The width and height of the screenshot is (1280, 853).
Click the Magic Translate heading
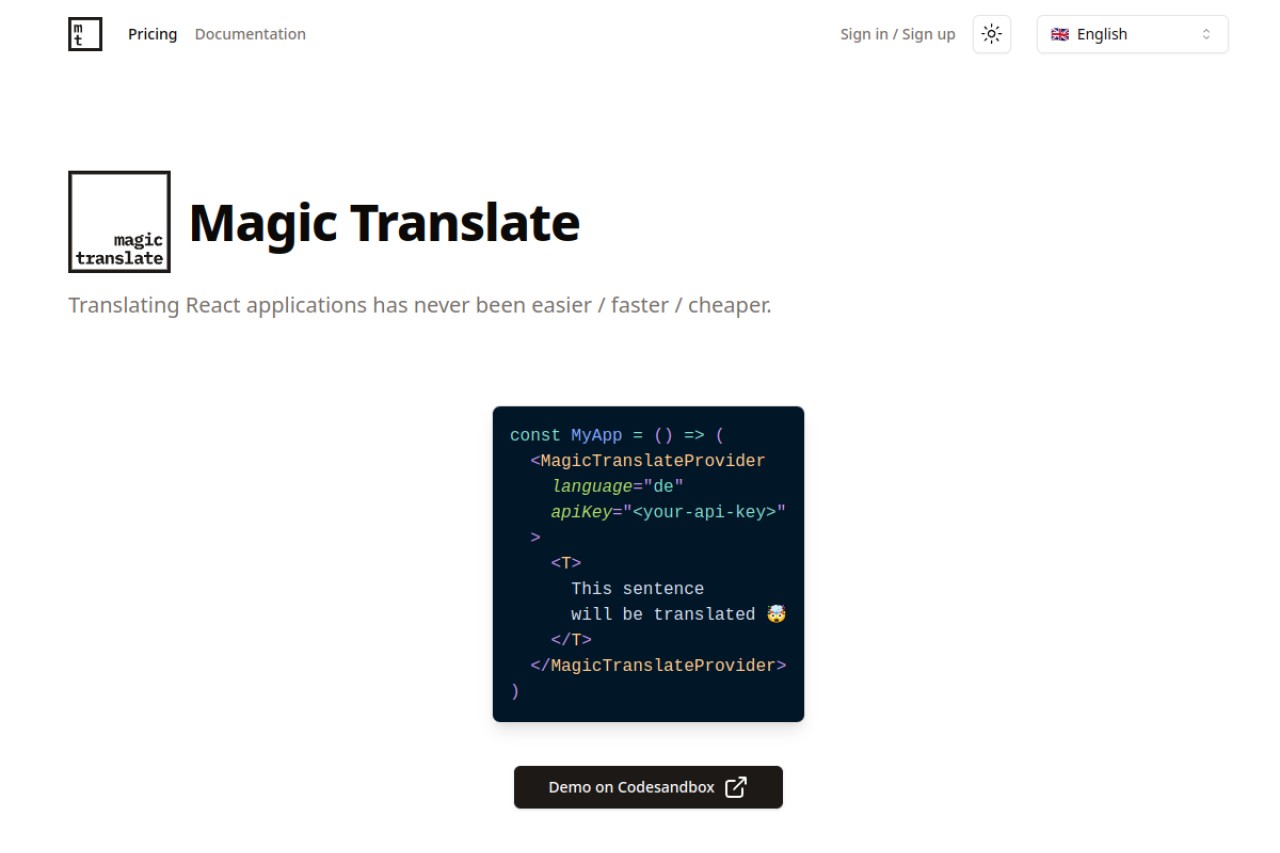pyautogui.click(x=384, y=222)
